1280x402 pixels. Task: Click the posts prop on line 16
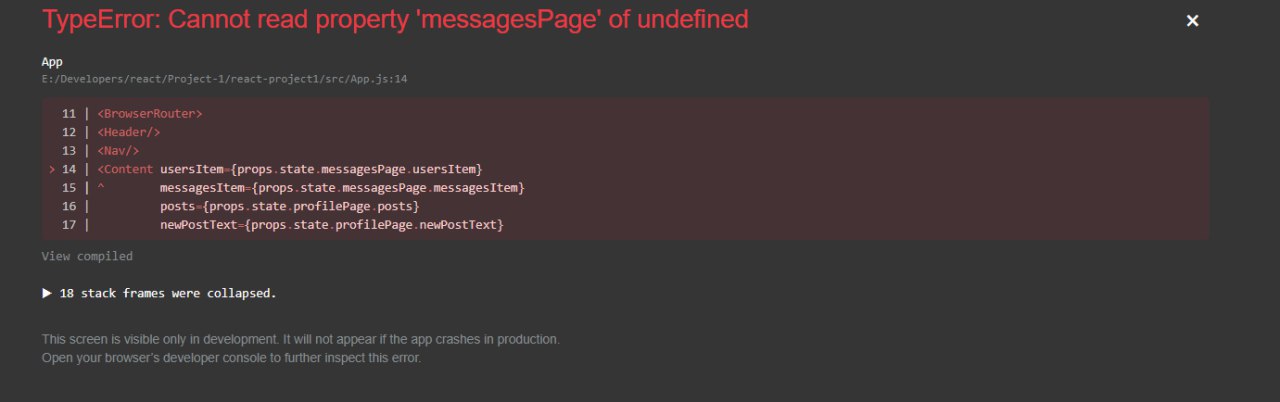(178, 206)
